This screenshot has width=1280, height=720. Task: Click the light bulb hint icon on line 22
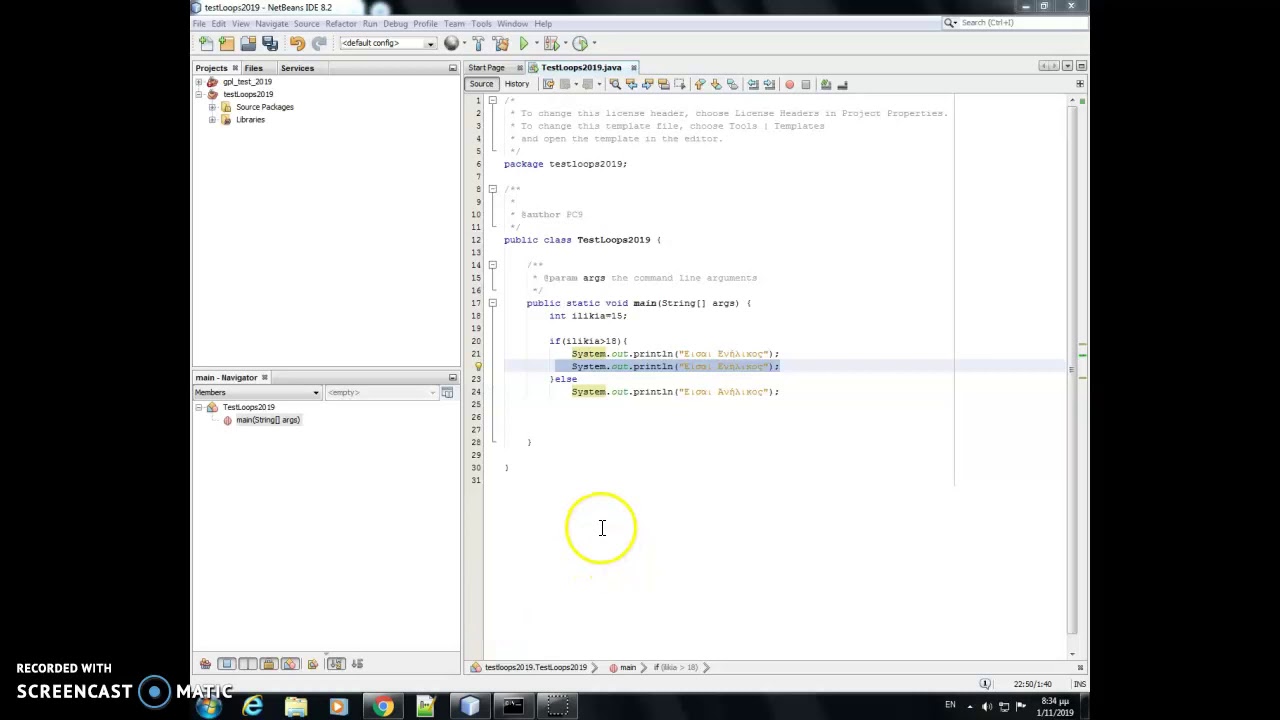tap(478, 366)
